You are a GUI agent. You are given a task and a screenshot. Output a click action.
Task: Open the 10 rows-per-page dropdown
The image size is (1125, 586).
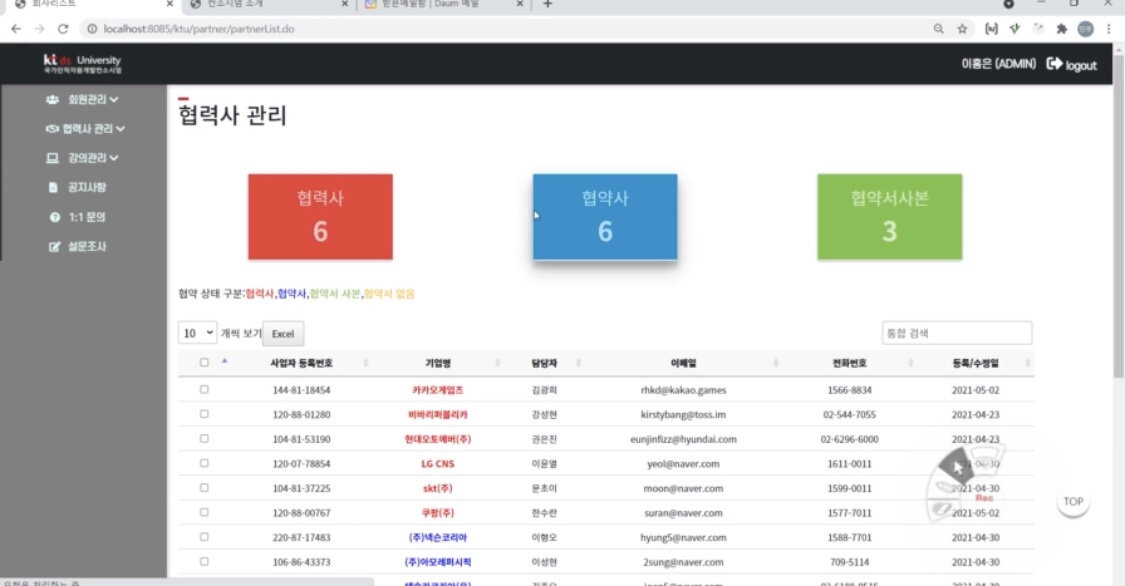pos(197,333)
